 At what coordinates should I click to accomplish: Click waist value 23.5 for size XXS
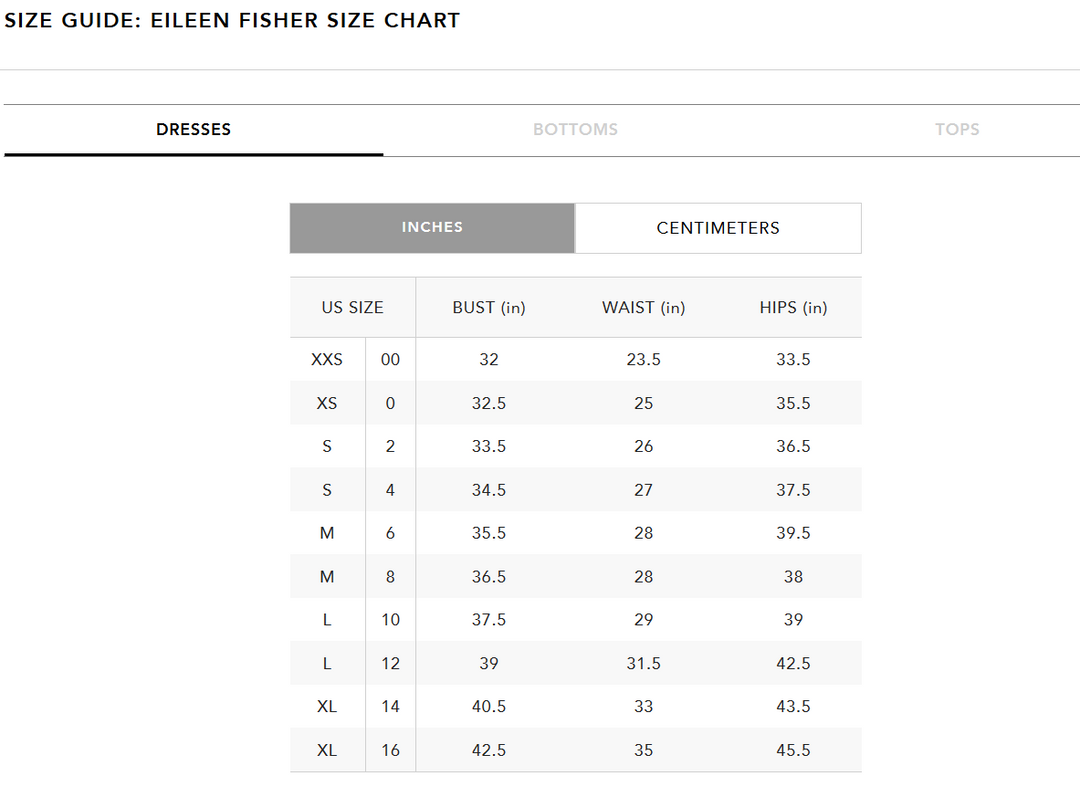tap(643, 359)
